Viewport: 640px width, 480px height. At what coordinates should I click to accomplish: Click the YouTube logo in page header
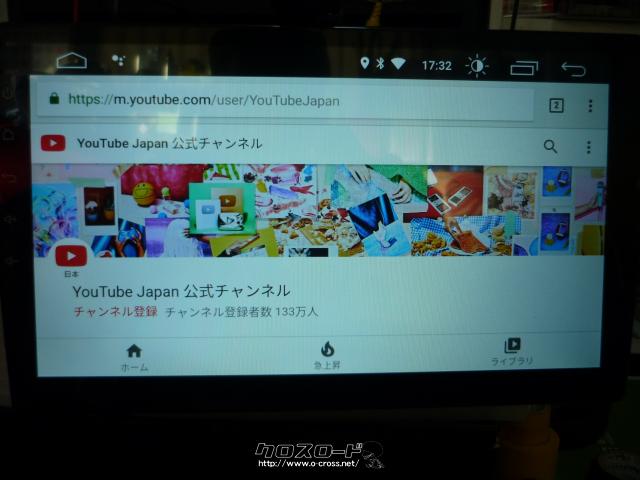point(53,143)
